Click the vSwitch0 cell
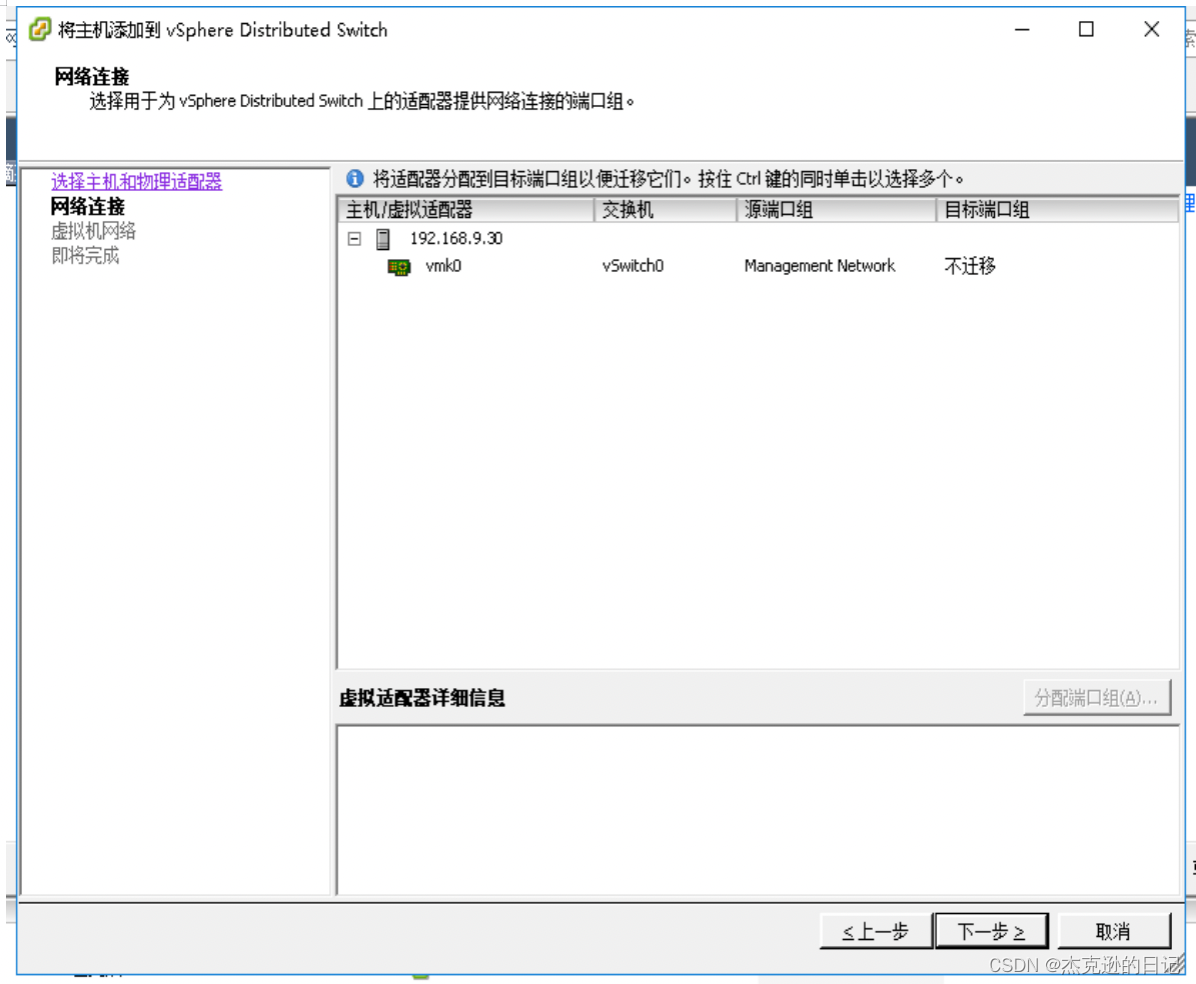Viewport: 1196px width, 984px height. 632,266
